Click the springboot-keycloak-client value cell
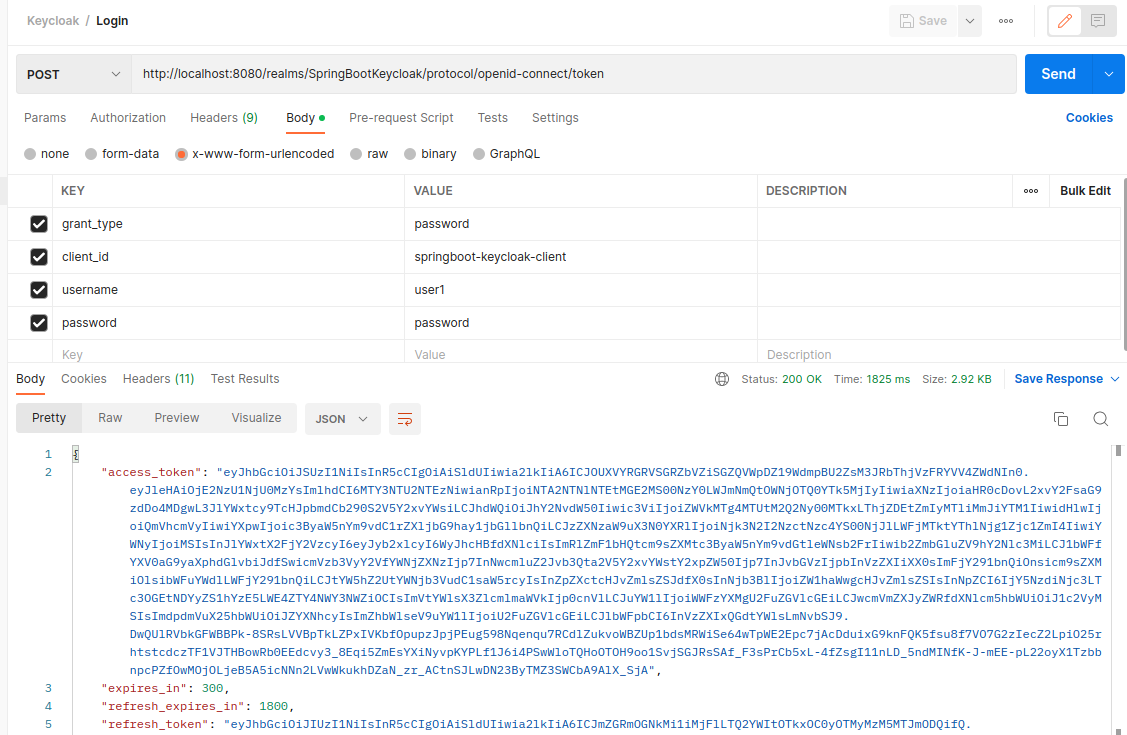The image size is (1127, 735). pyautogui.click(x=581, y=257)
